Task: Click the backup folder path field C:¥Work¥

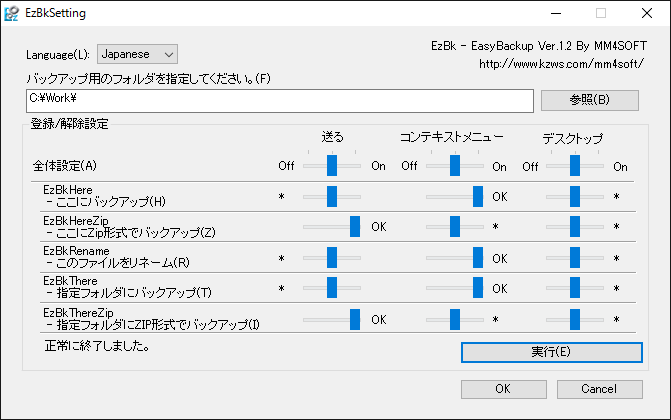Action: coord(280,101)
